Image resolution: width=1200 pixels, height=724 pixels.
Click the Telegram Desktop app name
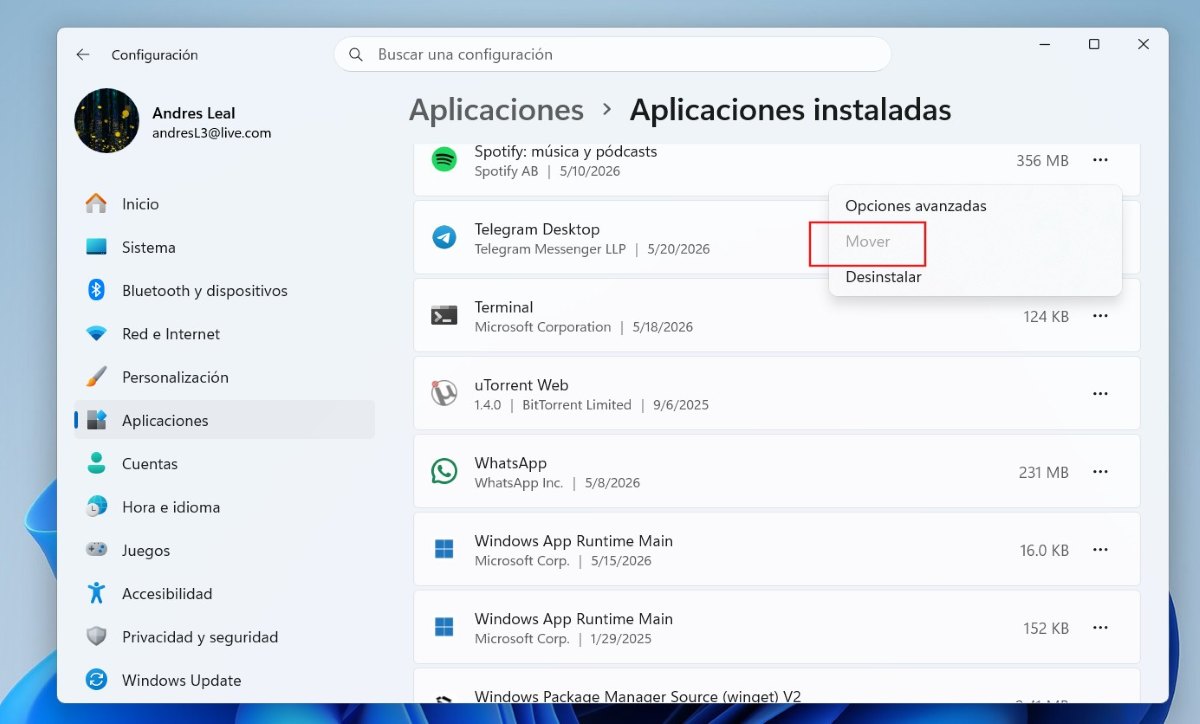point(537,229)
